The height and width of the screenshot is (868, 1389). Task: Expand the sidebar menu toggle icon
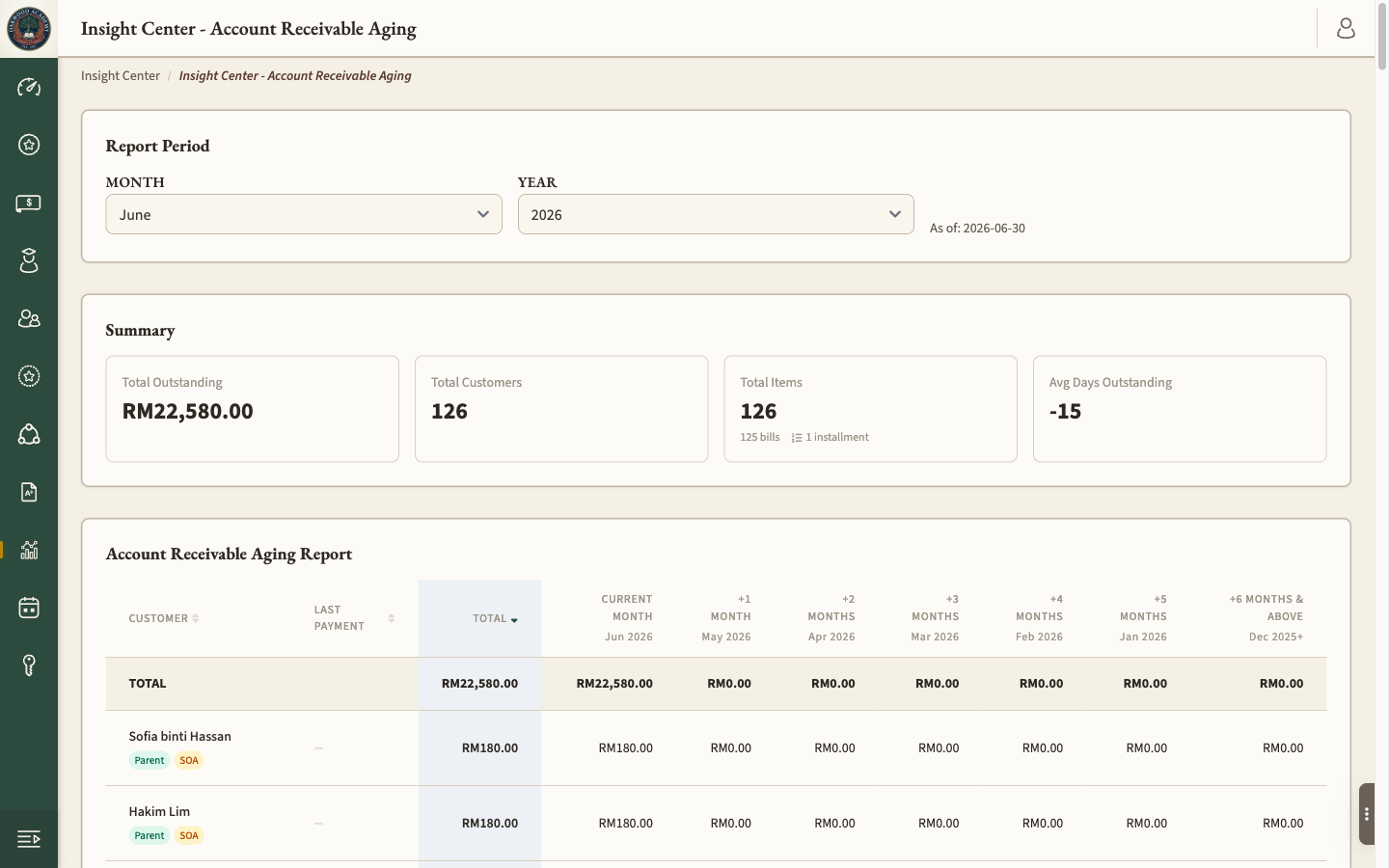click(29, 839)
